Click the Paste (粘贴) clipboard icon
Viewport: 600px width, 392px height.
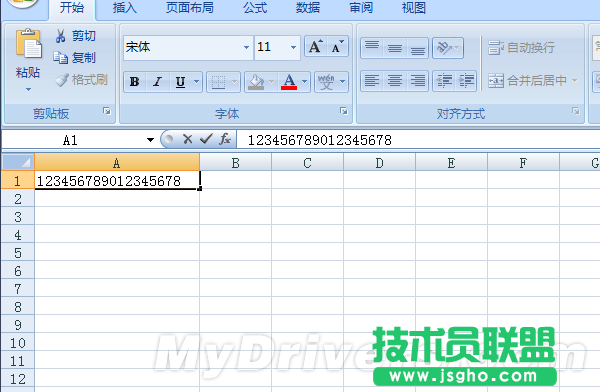point(28,44)
